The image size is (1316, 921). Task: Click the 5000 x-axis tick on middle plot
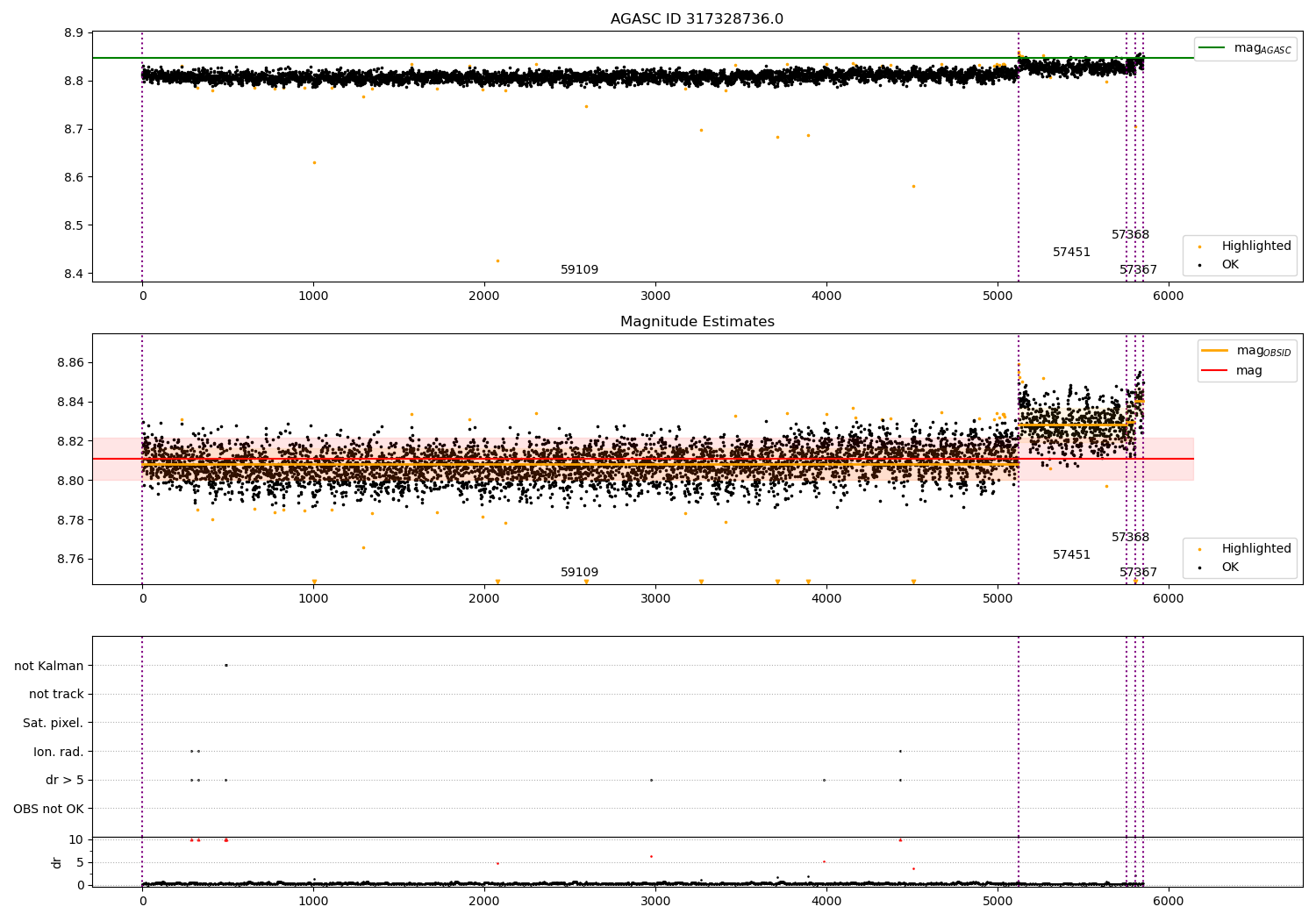[997, 598]
